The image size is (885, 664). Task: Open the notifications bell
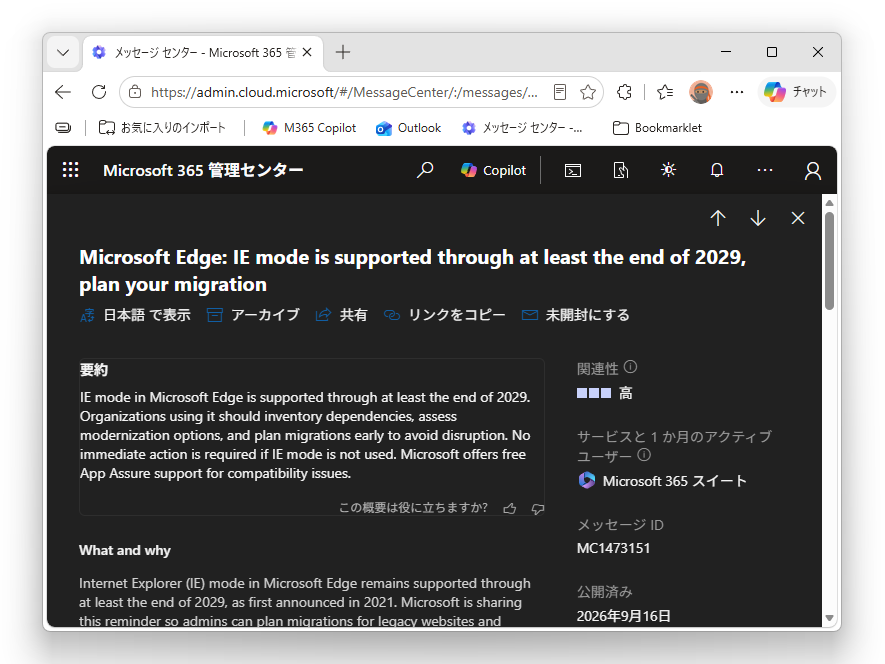(x=717, y=170)
